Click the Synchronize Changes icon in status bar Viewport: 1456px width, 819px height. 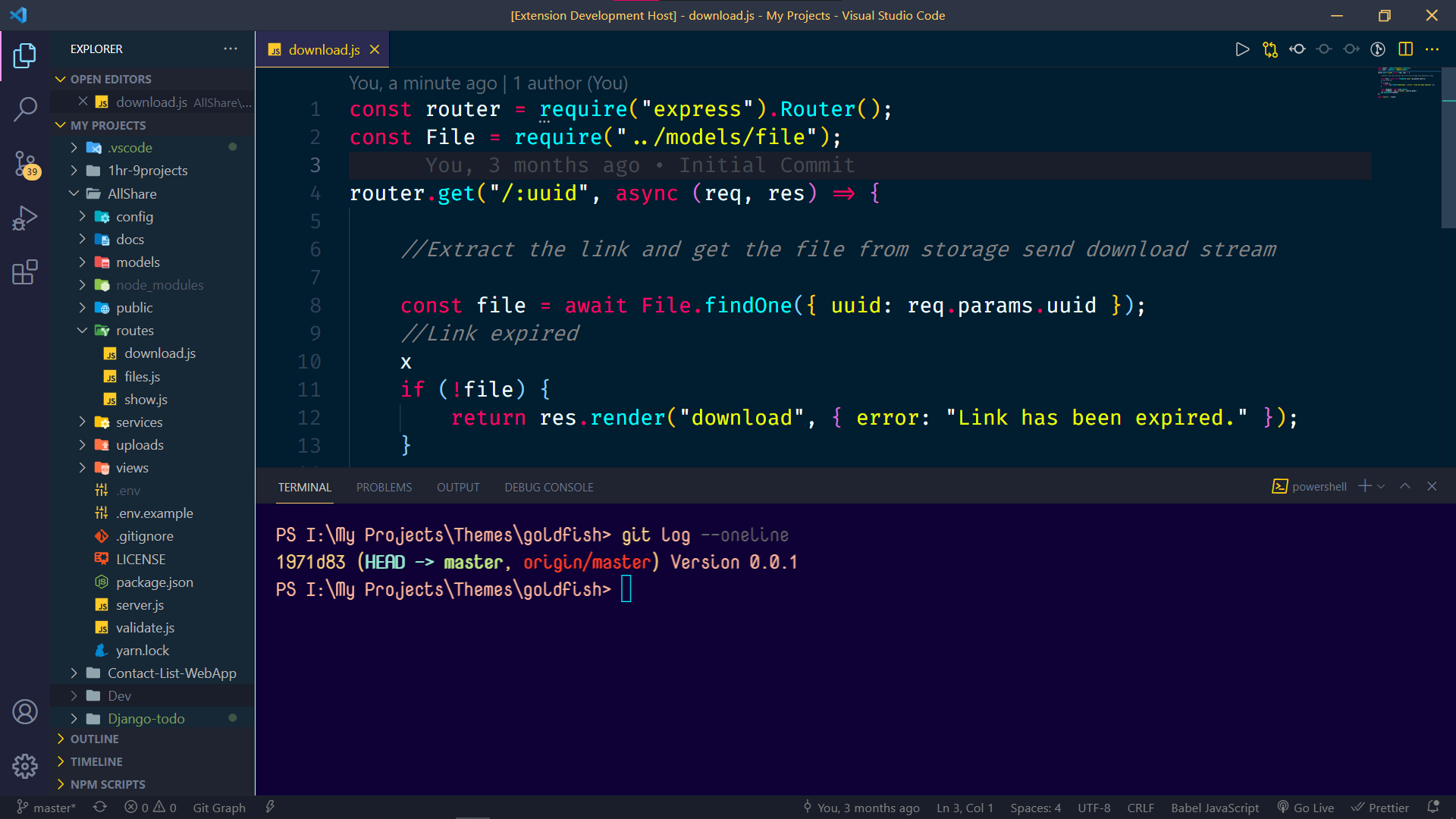pyautogui.click(x=100, y=808)
